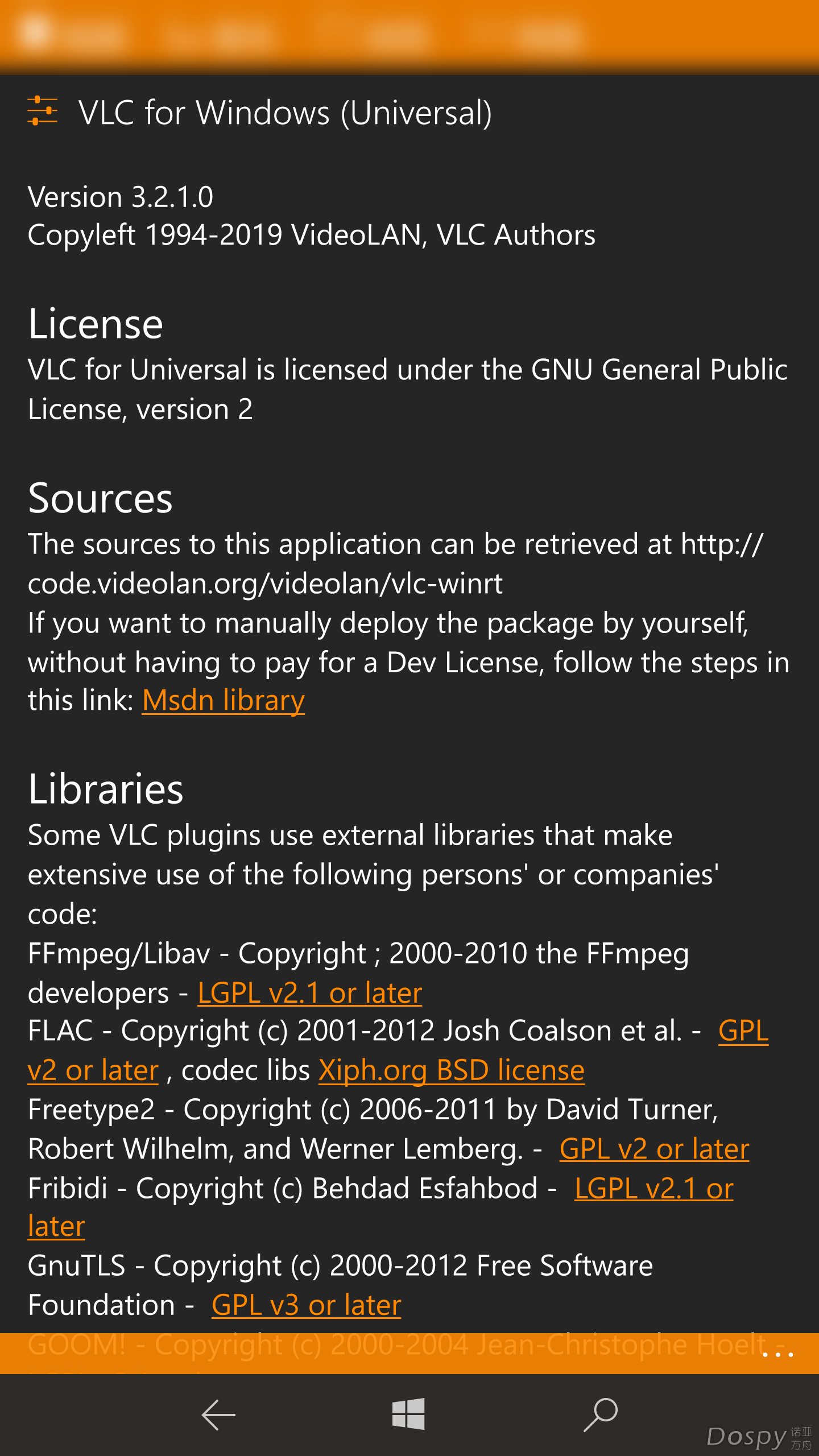The height and width of the screenshot is (1456, 819).
Task: Open Freetype2 GPL v2 or later link
Action: click(x=655, y=1149)
